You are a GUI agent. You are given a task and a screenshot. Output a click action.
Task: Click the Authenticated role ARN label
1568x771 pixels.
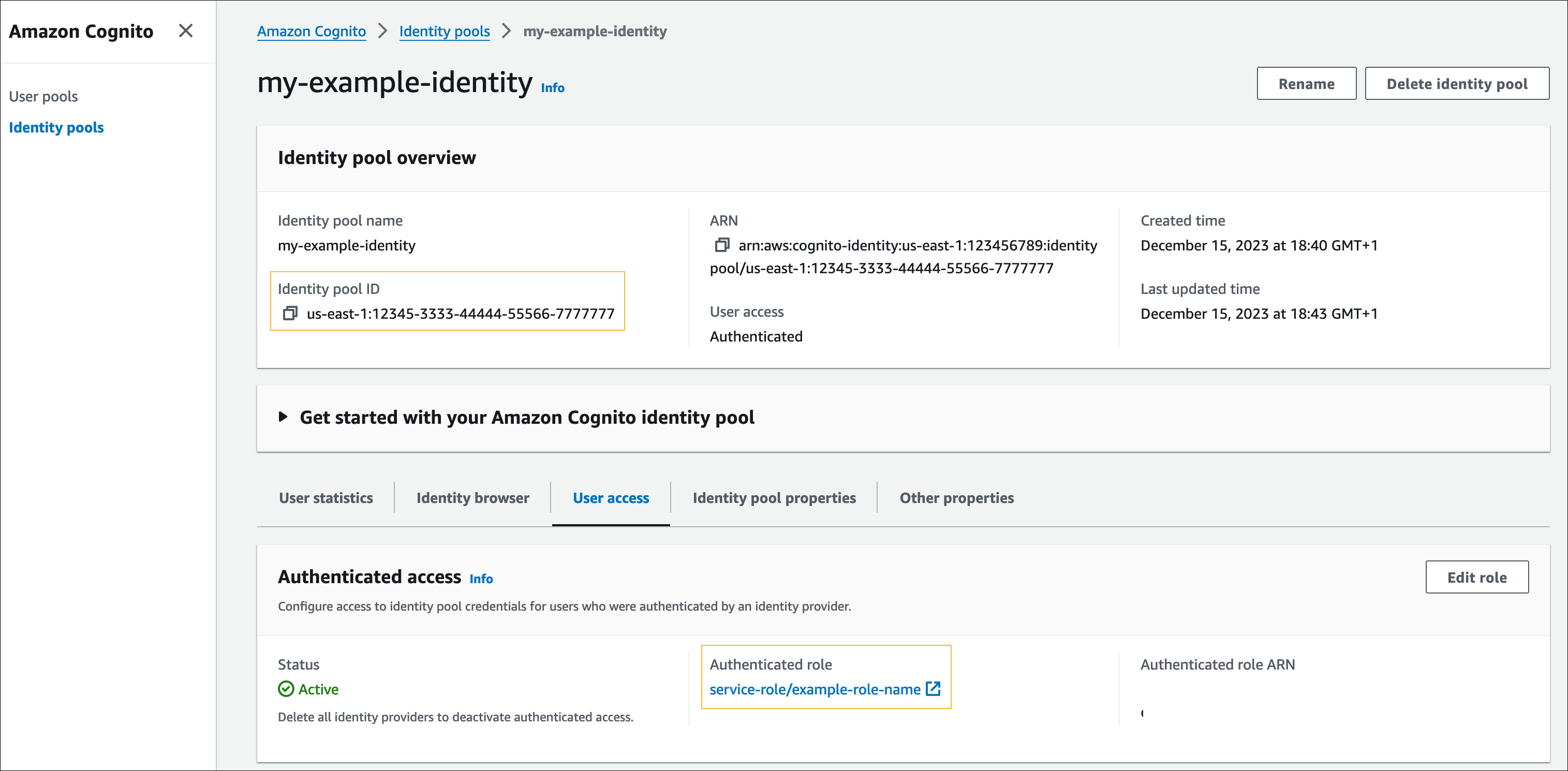[x=1217, y=664]
